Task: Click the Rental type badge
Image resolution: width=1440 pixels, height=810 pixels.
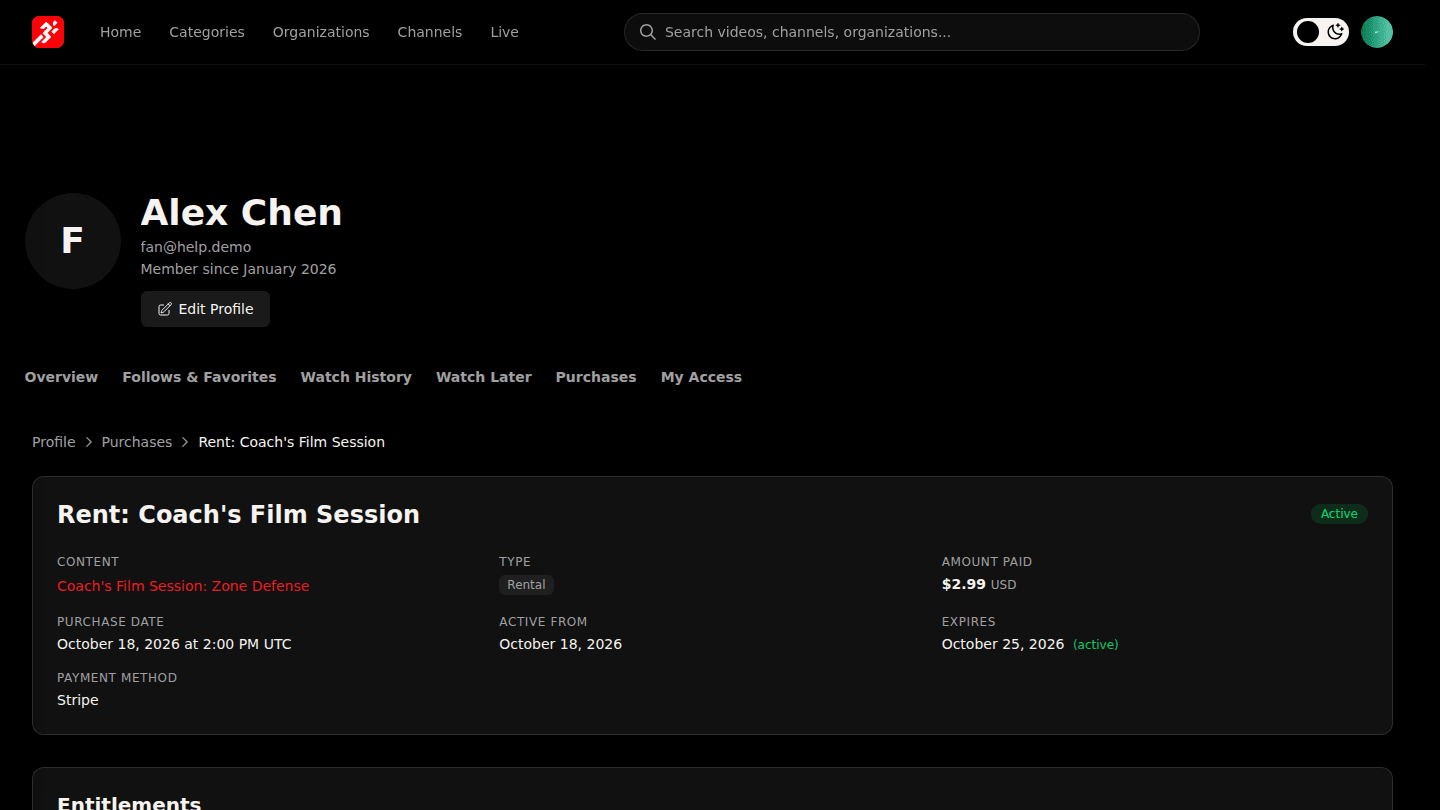Action: click(526, 585)
